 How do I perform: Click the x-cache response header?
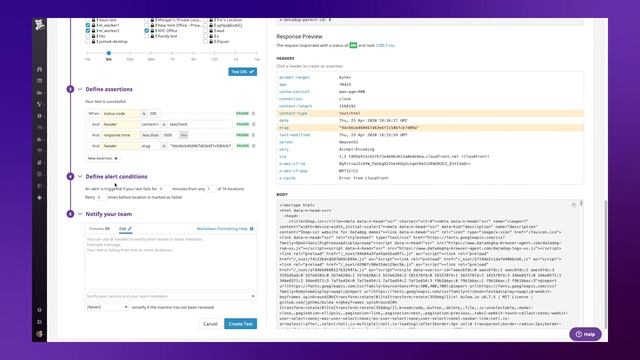[287, 178]
